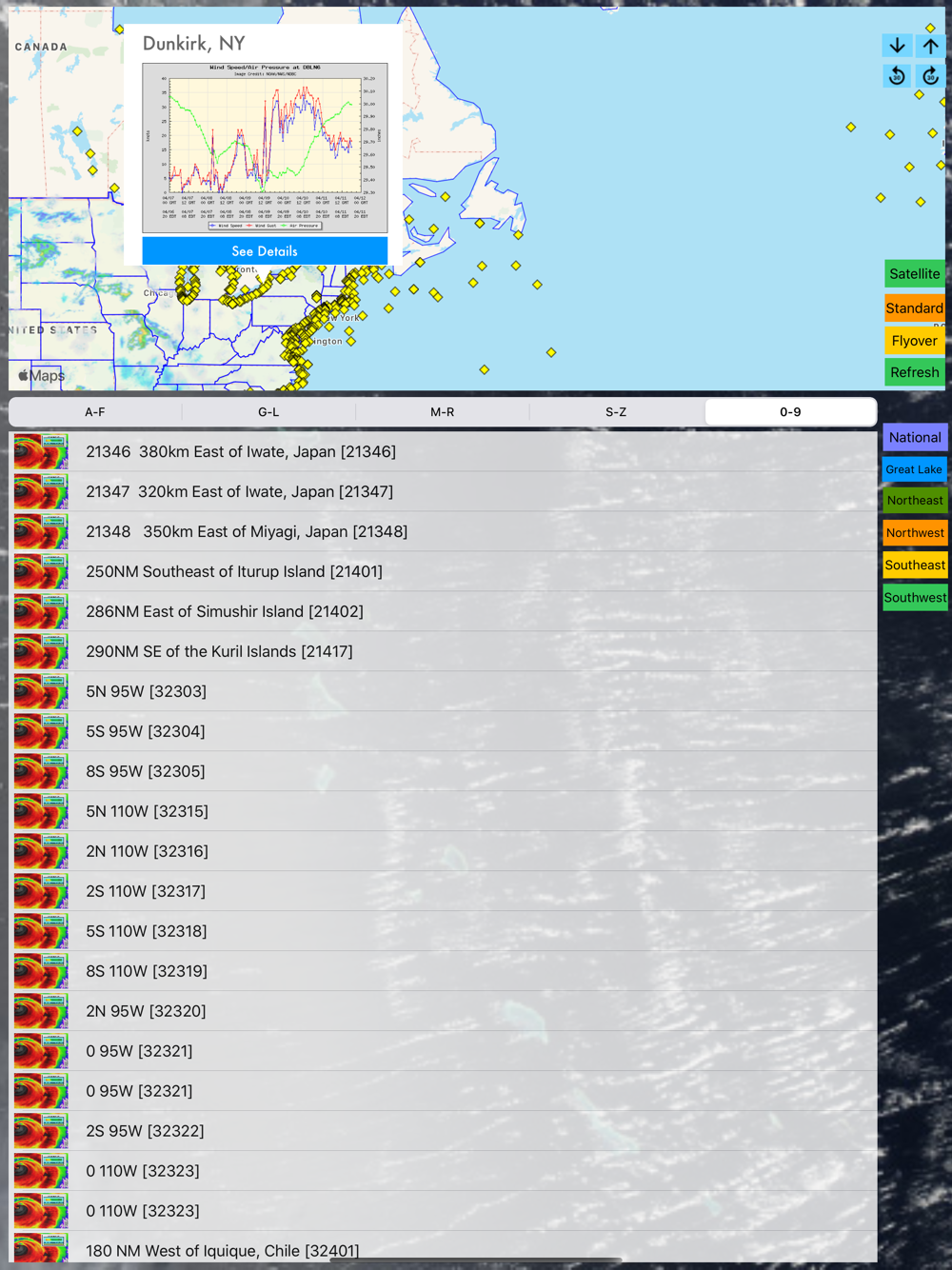Tap hurricane icon beside 5S 95W [32304]

pos(41,732)
